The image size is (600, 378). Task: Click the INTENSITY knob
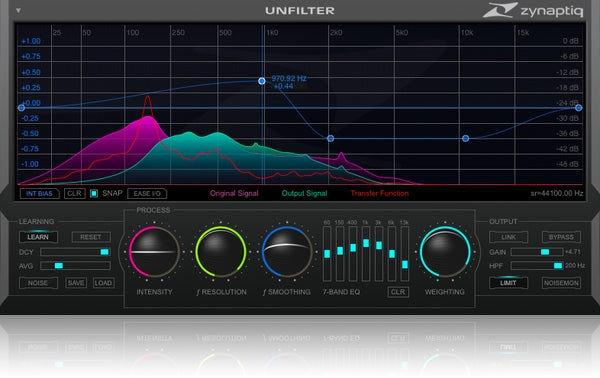[x=154, y=252]
